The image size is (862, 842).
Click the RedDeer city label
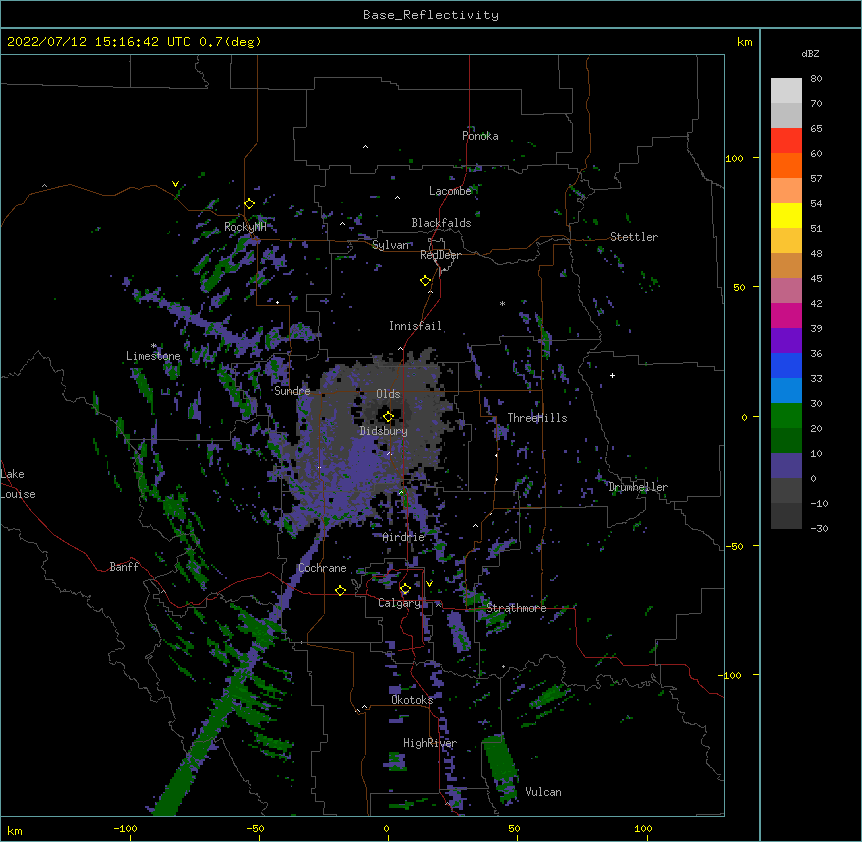coord(440,255)
